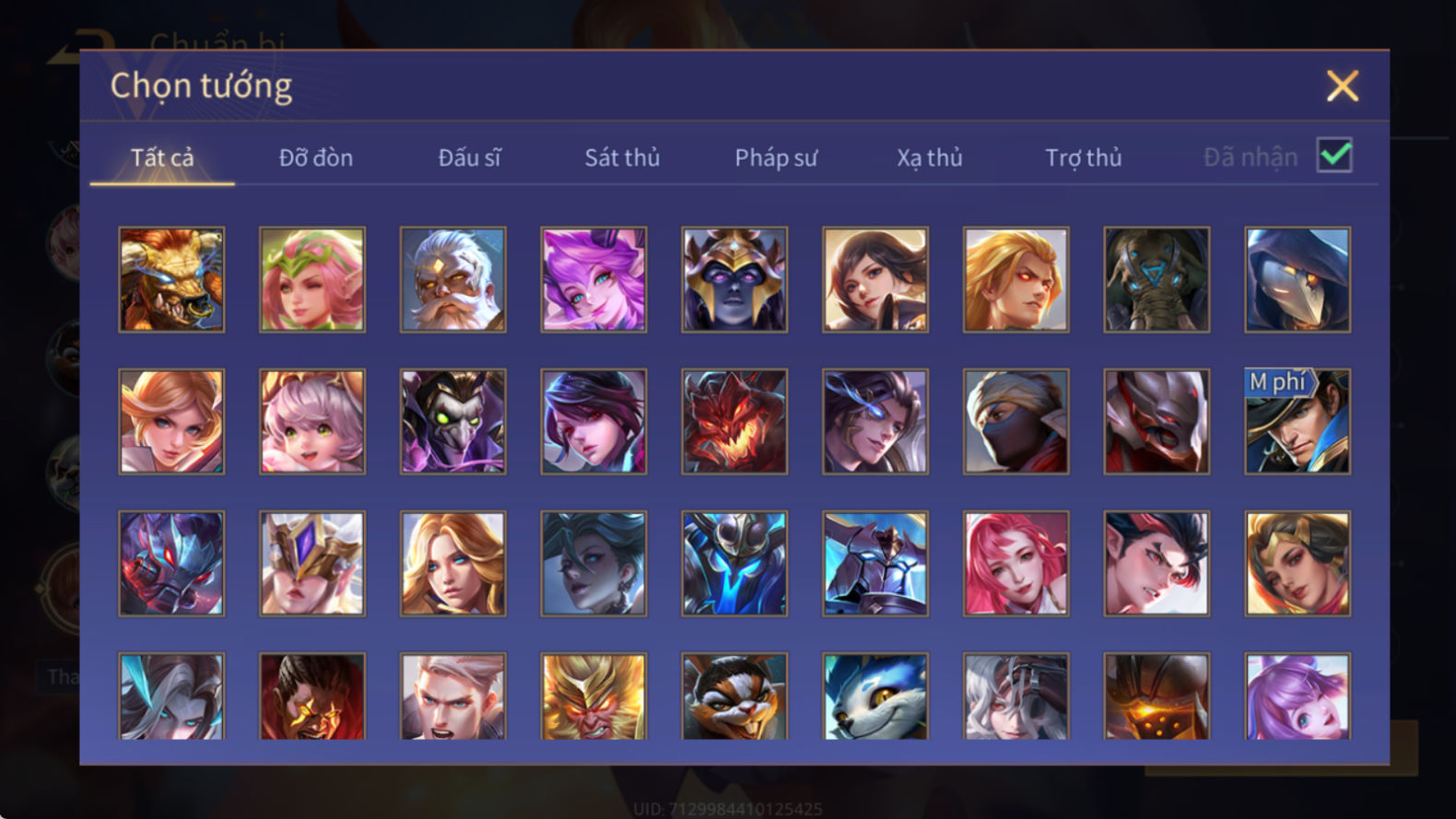Viewport: 1456px width, 819px height.
Task: Show the Pháp sư hero list
Action: (x=776, y=158)
